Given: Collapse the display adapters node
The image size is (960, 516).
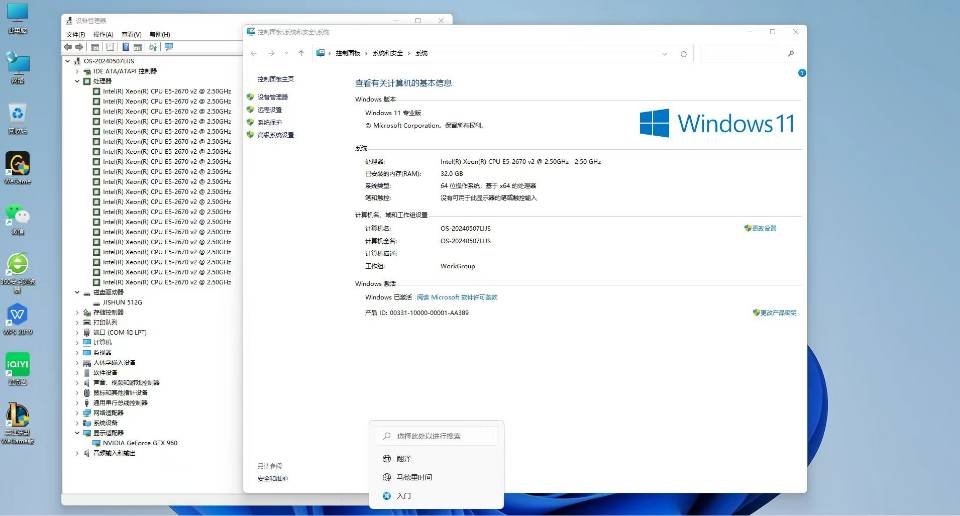Looking at the screenshot, I should coord(78,433).
